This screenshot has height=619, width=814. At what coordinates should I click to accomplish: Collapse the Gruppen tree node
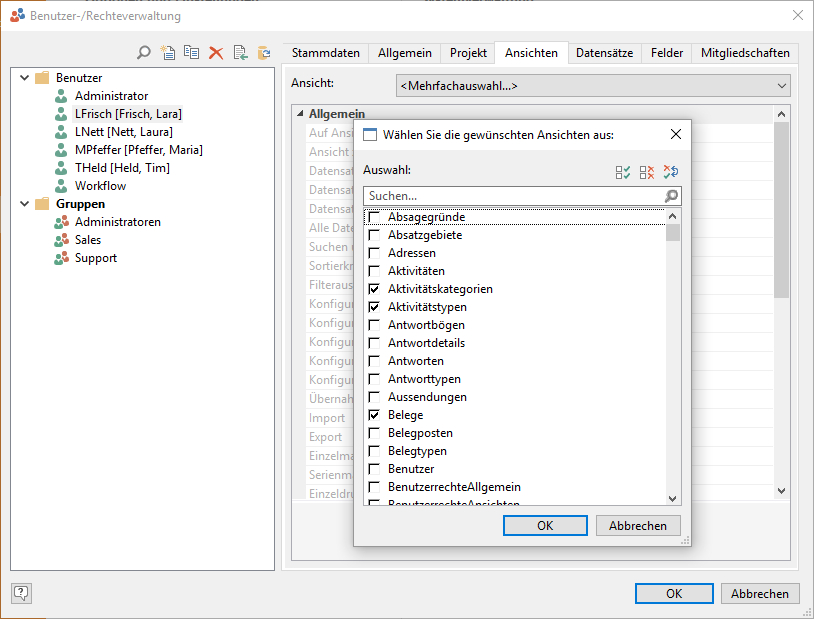pyautogui.click(x=24, y=204)
